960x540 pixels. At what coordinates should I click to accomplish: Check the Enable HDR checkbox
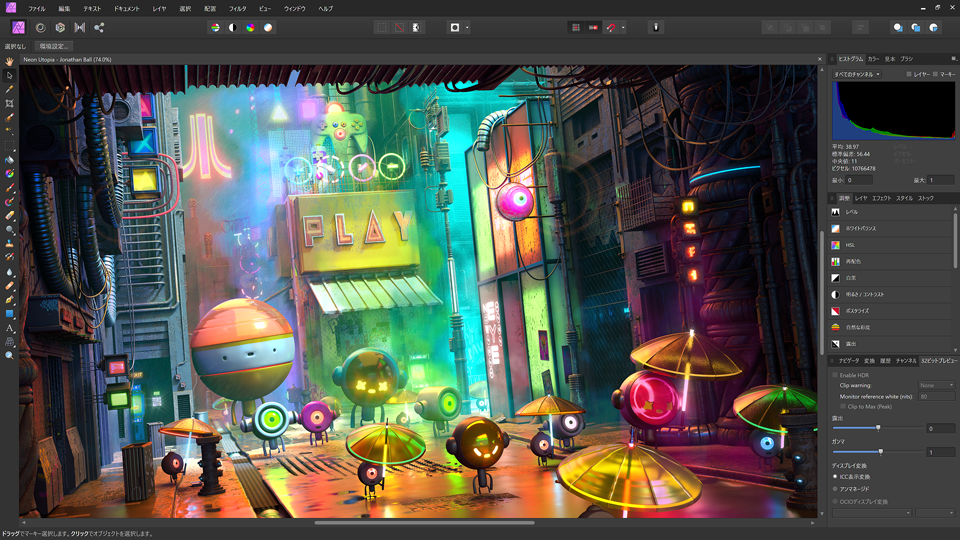835,375
